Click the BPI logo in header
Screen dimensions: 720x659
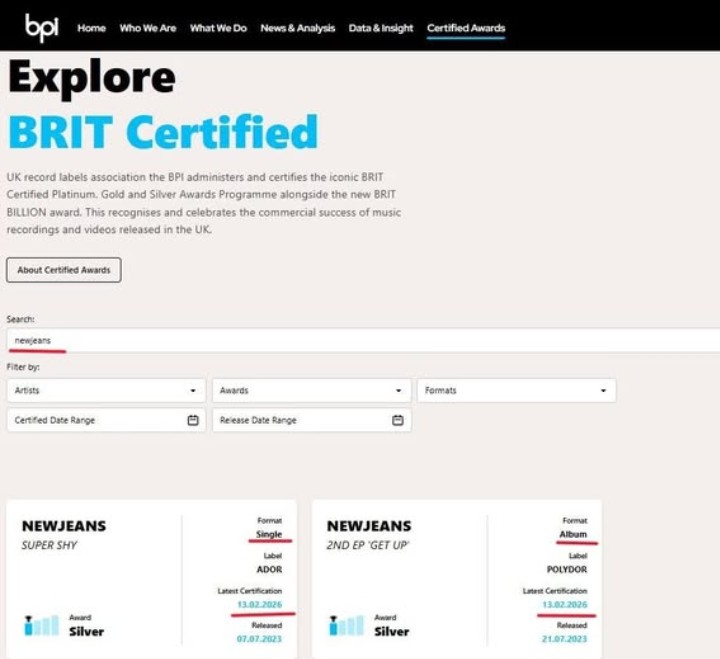tap(41, 27)
